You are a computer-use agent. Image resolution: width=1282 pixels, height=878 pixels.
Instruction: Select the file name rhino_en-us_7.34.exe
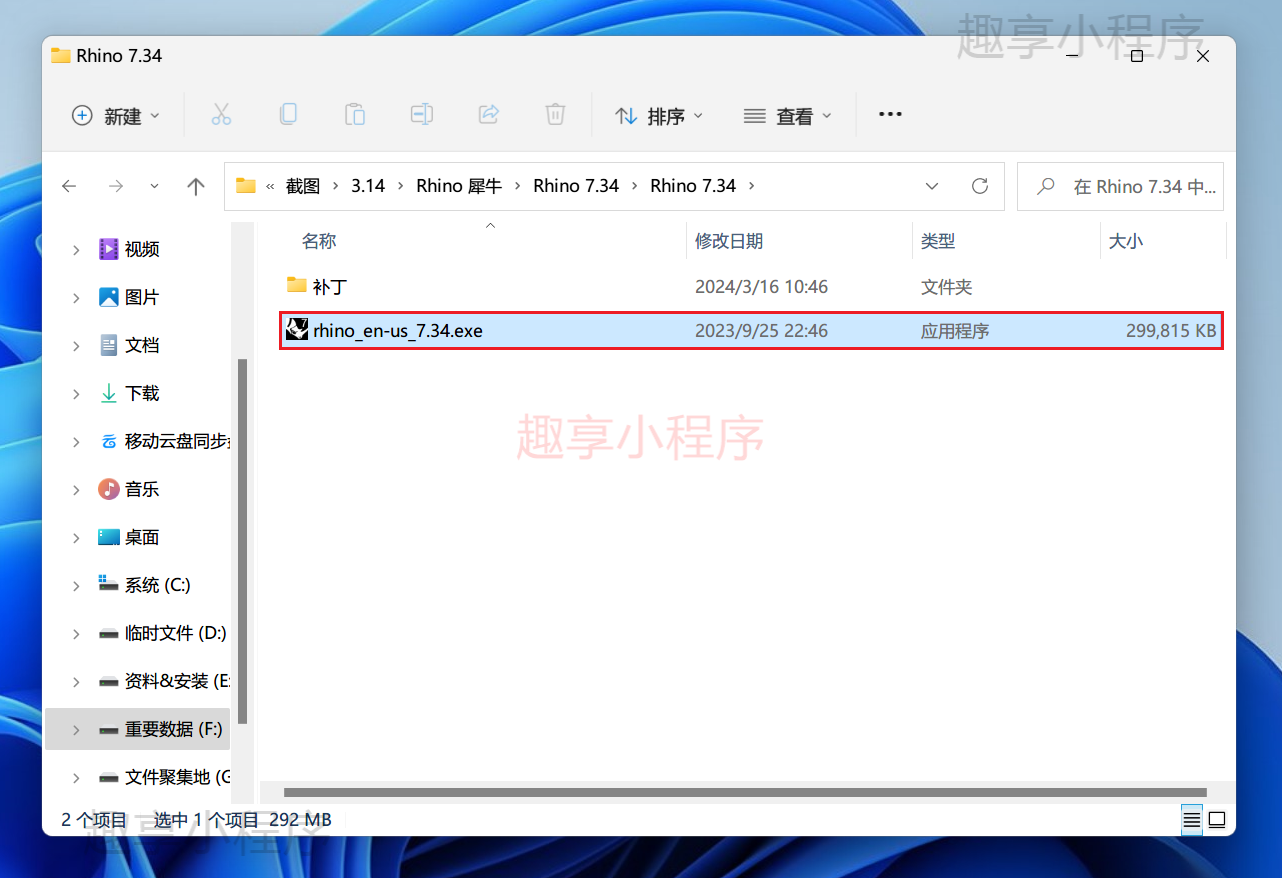(x=398, y=331)
